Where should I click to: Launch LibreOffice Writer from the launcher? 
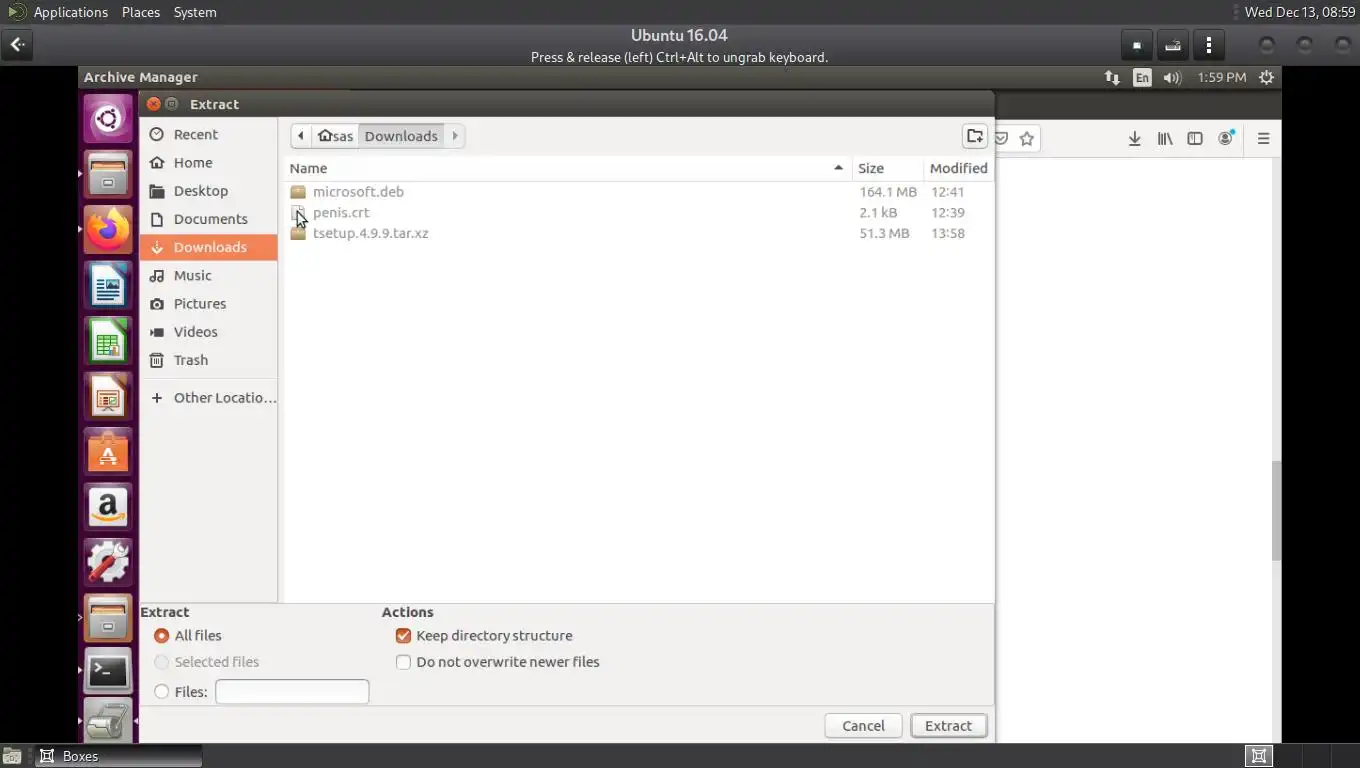[x=108, y=286]
